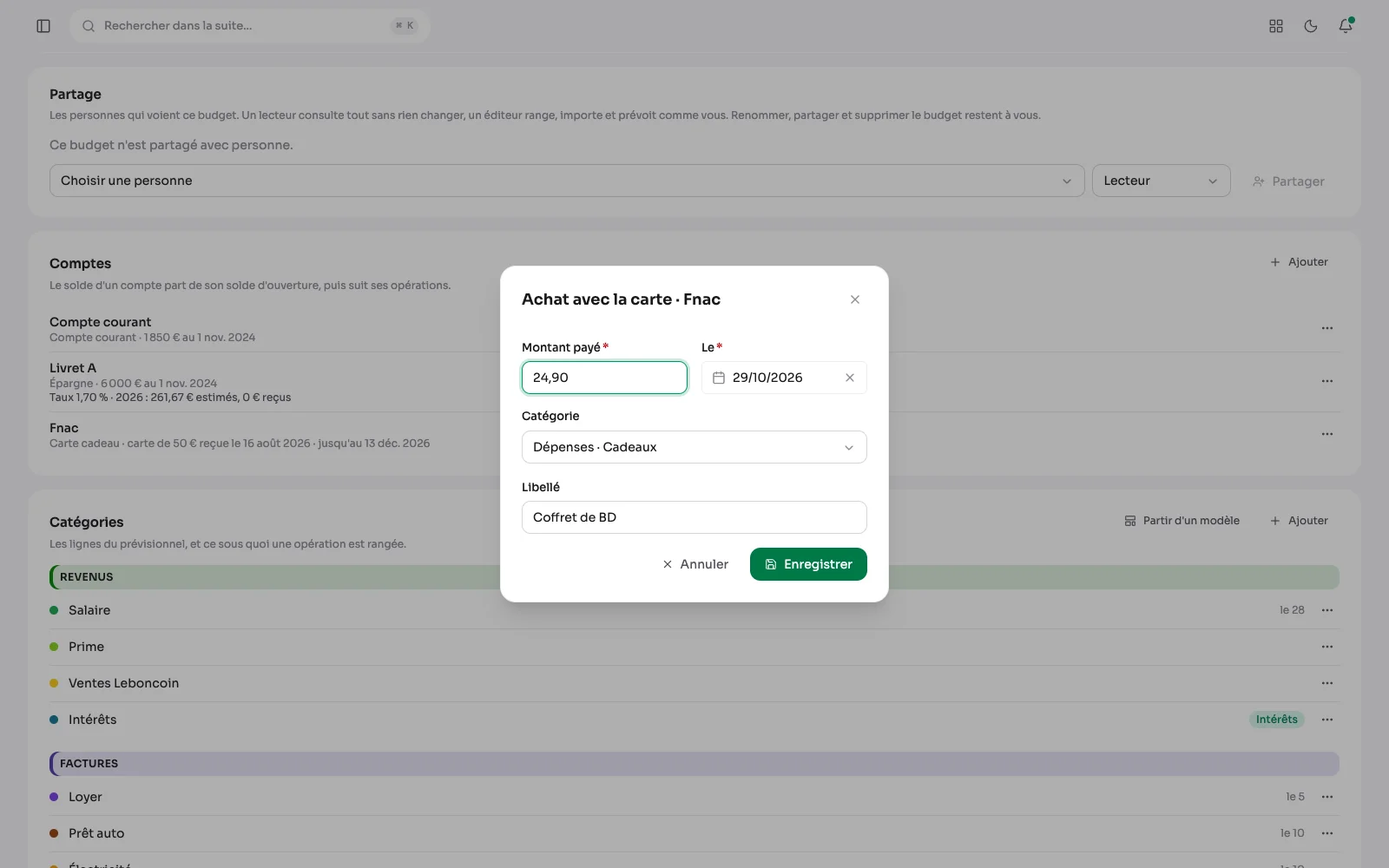Click the Intérêts green badge
Viewport: 1389px width, 868px height.
pyautogui.click(x=1276, y=720)
